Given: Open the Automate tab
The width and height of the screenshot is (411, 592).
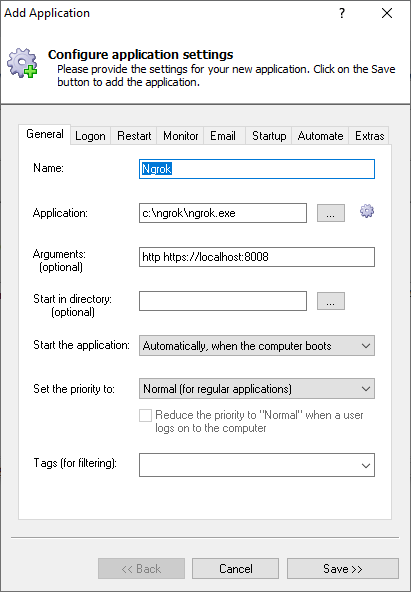Looking at the screenshot, I should pyautogui.click(x=320, y=136).
